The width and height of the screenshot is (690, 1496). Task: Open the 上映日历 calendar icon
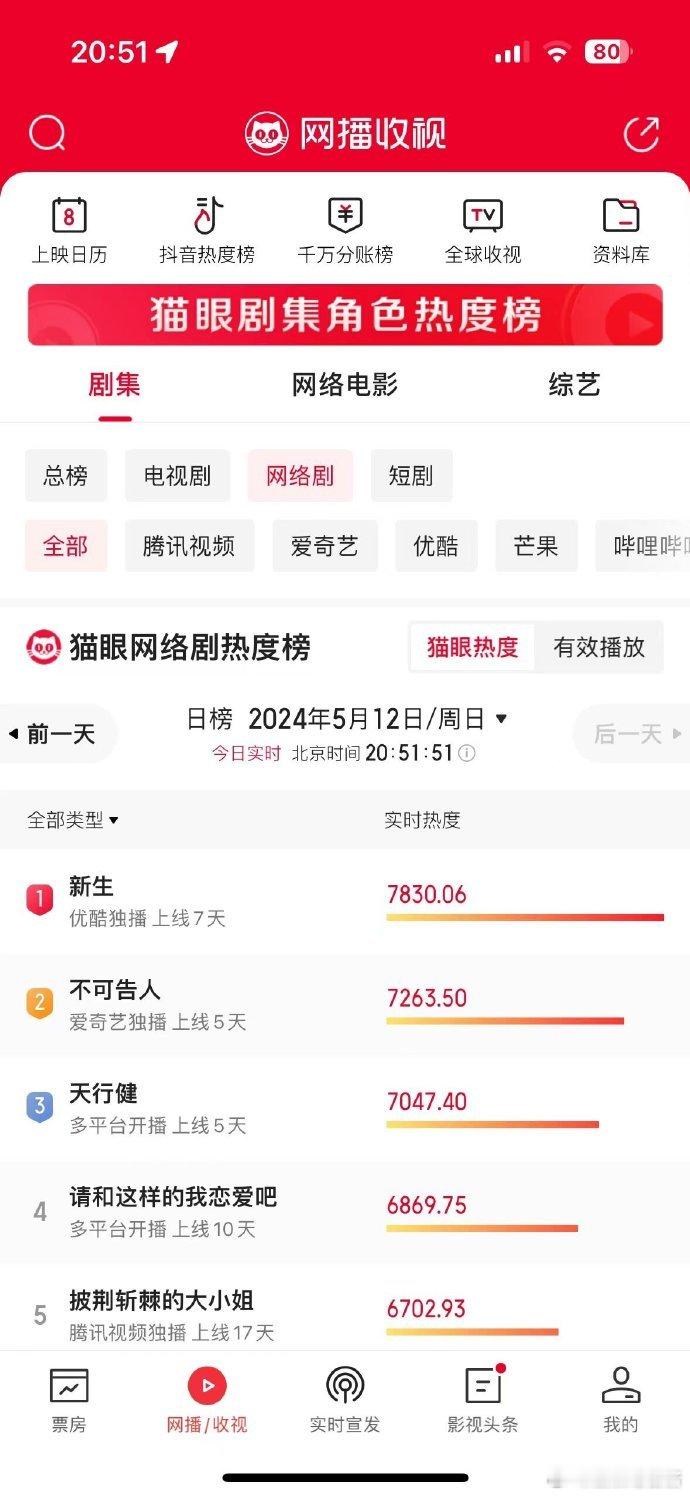pos(69,215)
